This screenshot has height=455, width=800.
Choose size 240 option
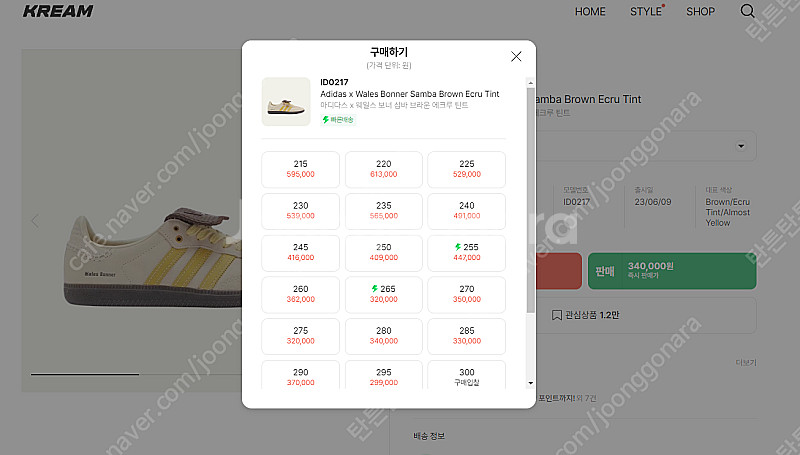tap(467, 211)
